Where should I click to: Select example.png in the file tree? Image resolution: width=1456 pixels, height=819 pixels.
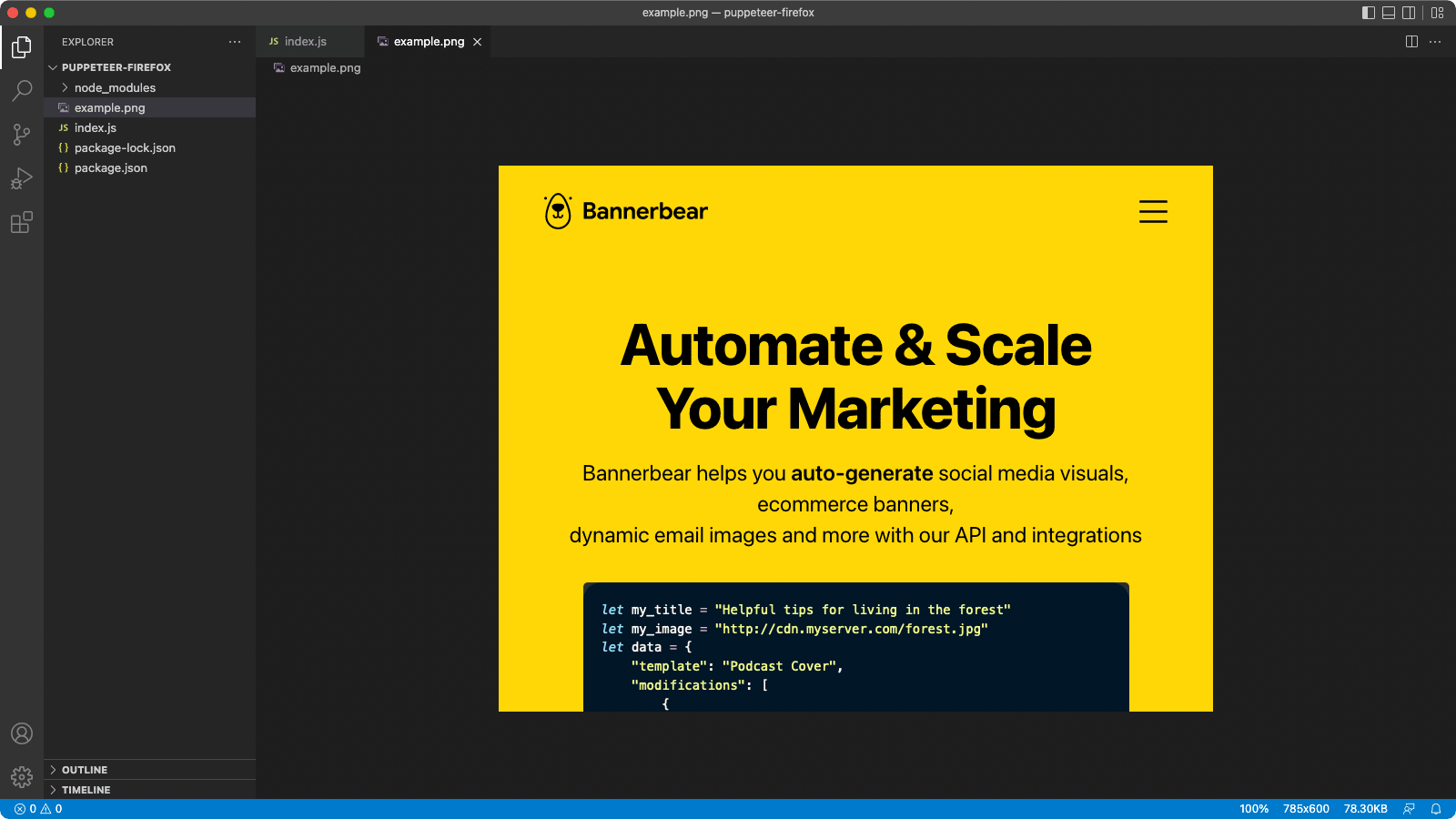(x=149, y=107)
